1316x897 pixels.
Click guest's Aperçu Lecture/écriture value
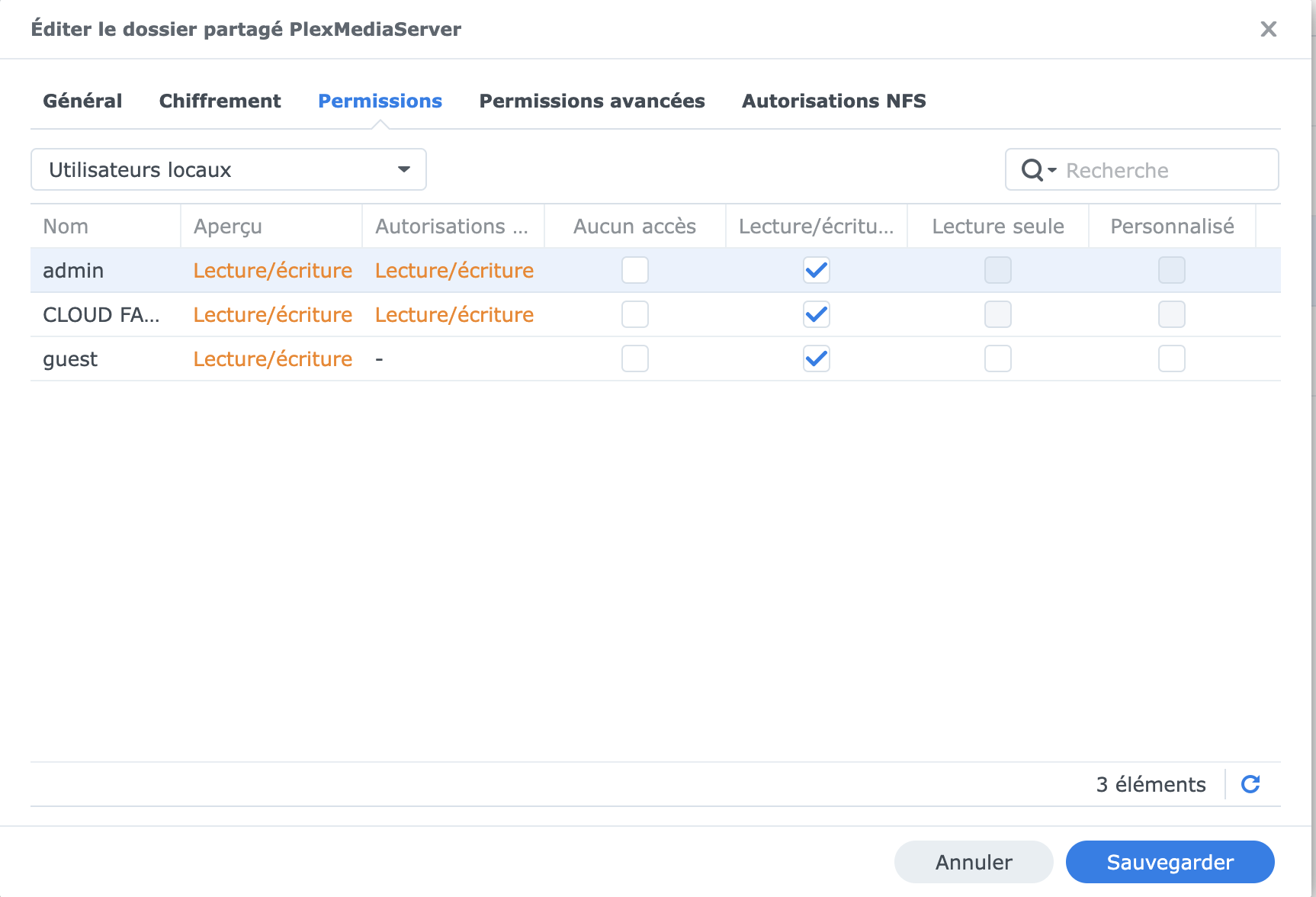273,358
